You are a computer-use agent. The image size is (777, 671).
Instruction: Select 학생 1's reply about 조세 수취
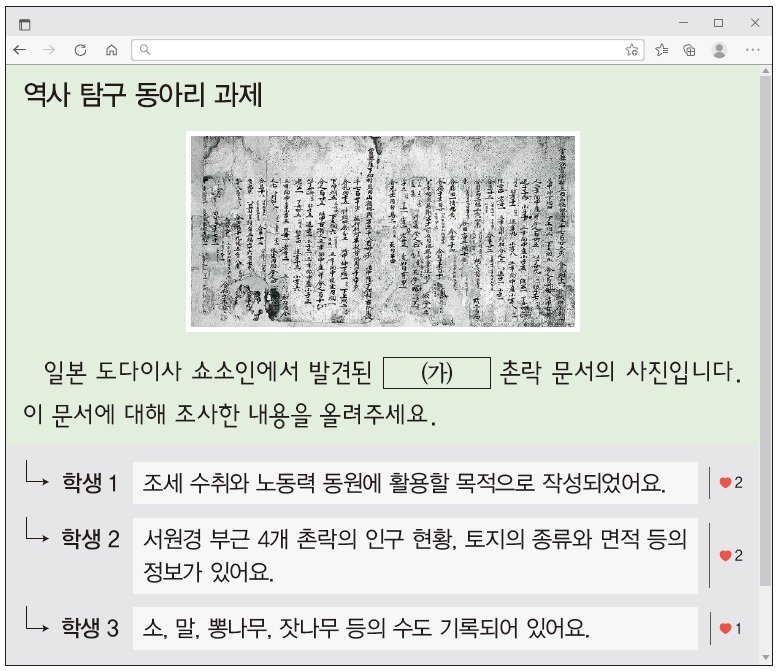[415, 483]
